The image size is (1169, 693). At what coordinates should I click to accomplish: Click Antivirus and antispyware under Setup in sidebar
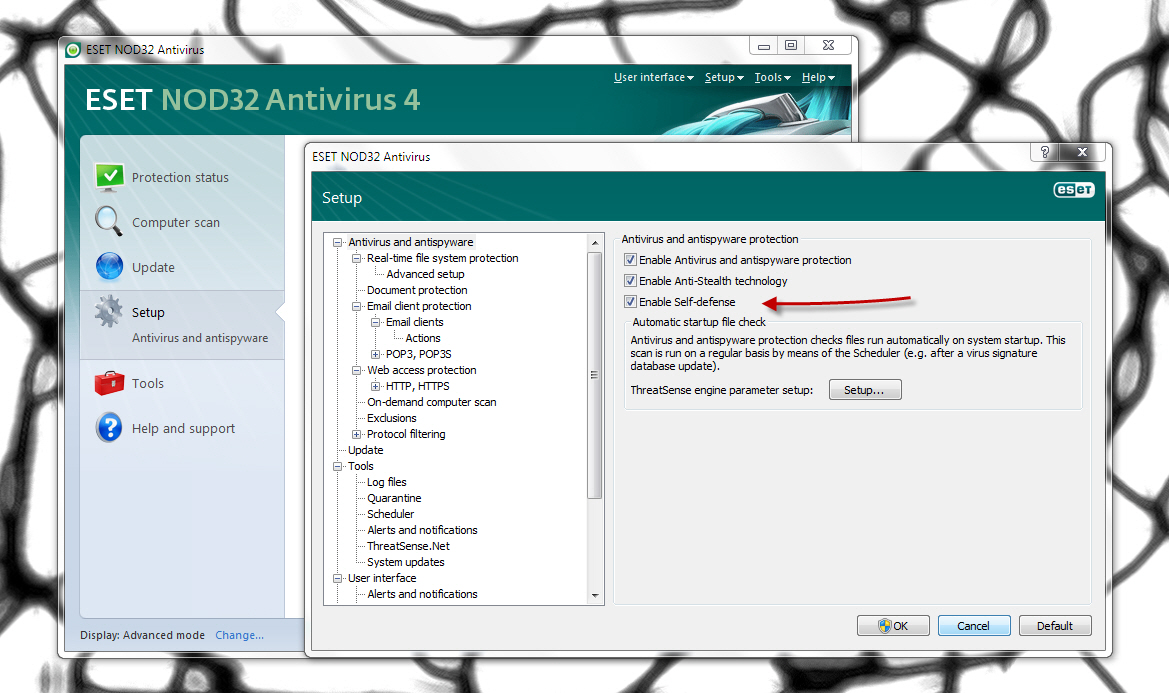click(x=200, y=338)
